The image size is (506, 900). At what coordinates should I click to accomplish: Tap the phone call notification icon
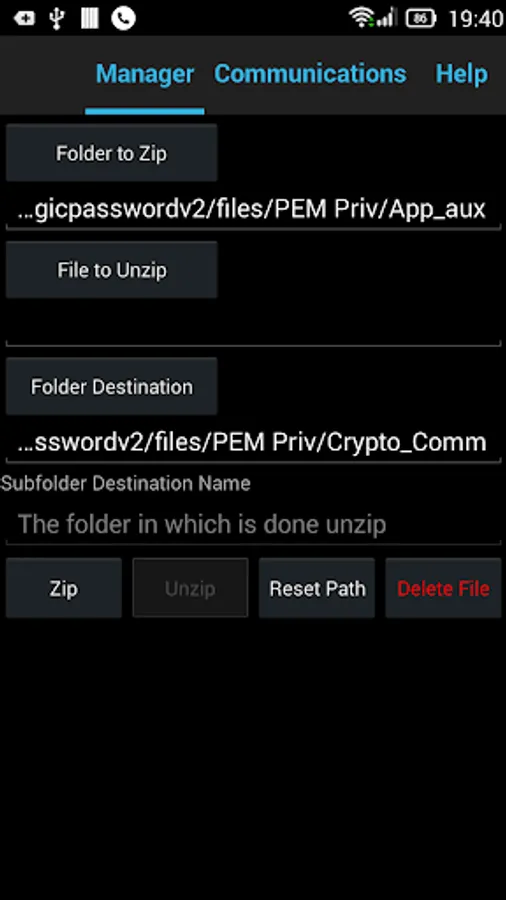(x=123, y=18)
